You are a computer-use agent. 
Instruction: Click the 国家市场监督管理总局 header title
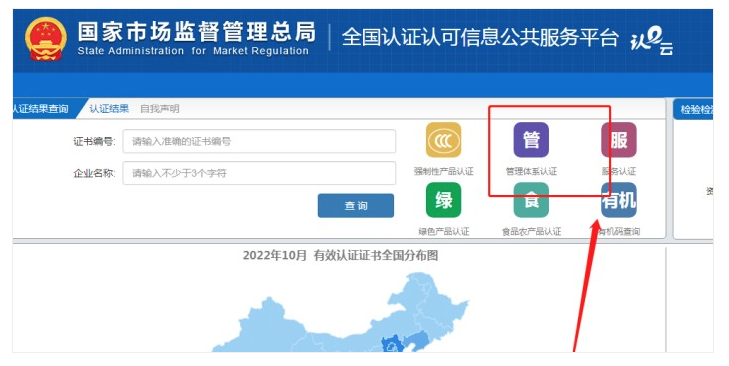coord(197,32)
